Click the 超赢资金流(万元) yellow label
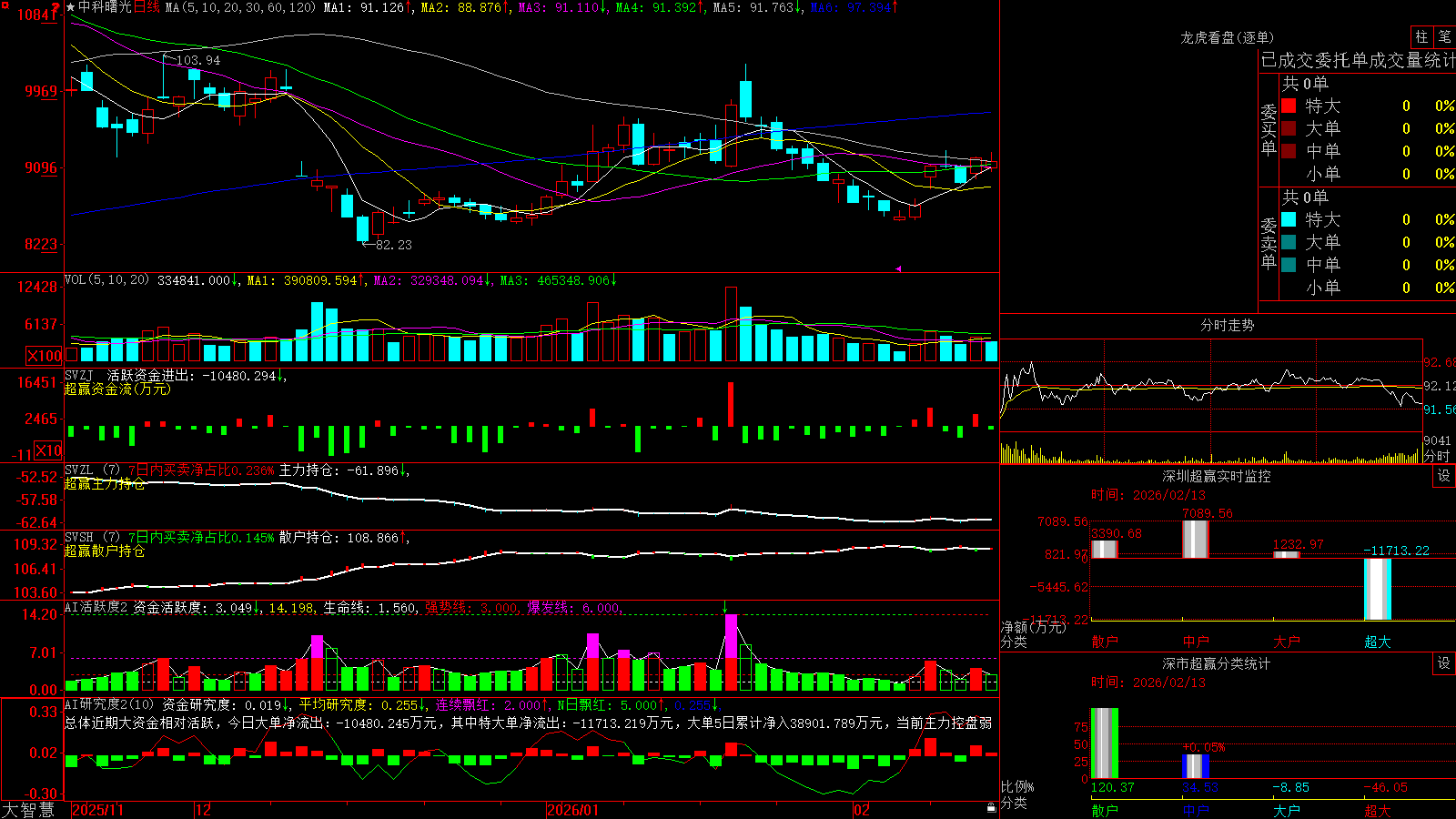Image resolution: width=1456 pixels, height=819 pixels. 117,389
